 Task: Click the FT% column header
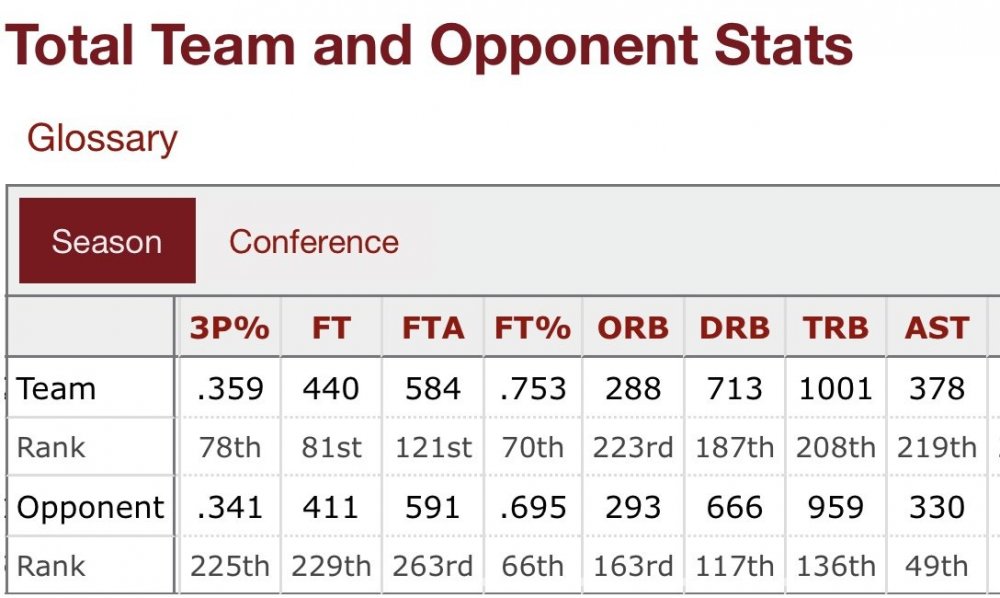pos(533,328)
